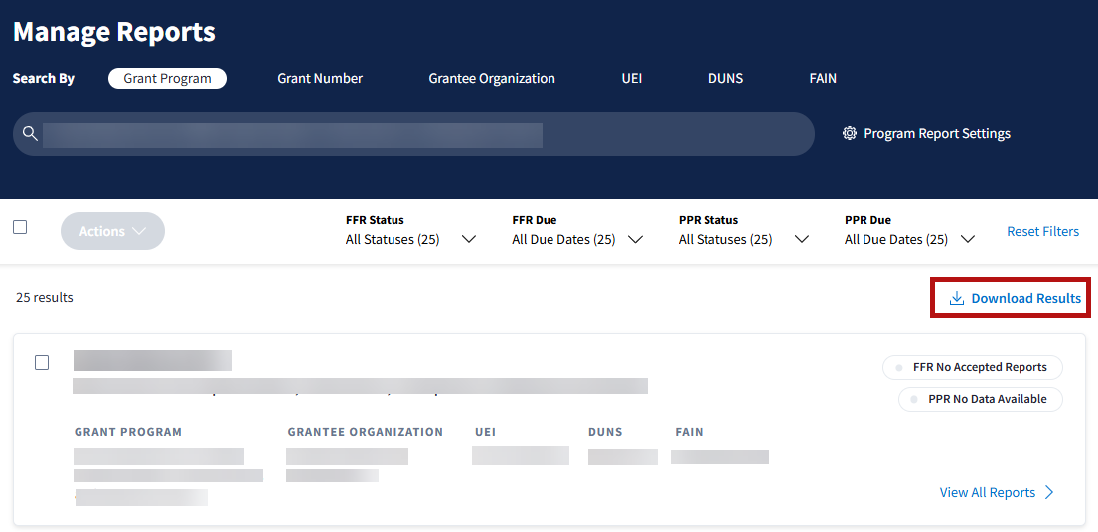Screen dimensions: 1098x532
Task: Switch search to Grant Number
Action: click(320, 78)
